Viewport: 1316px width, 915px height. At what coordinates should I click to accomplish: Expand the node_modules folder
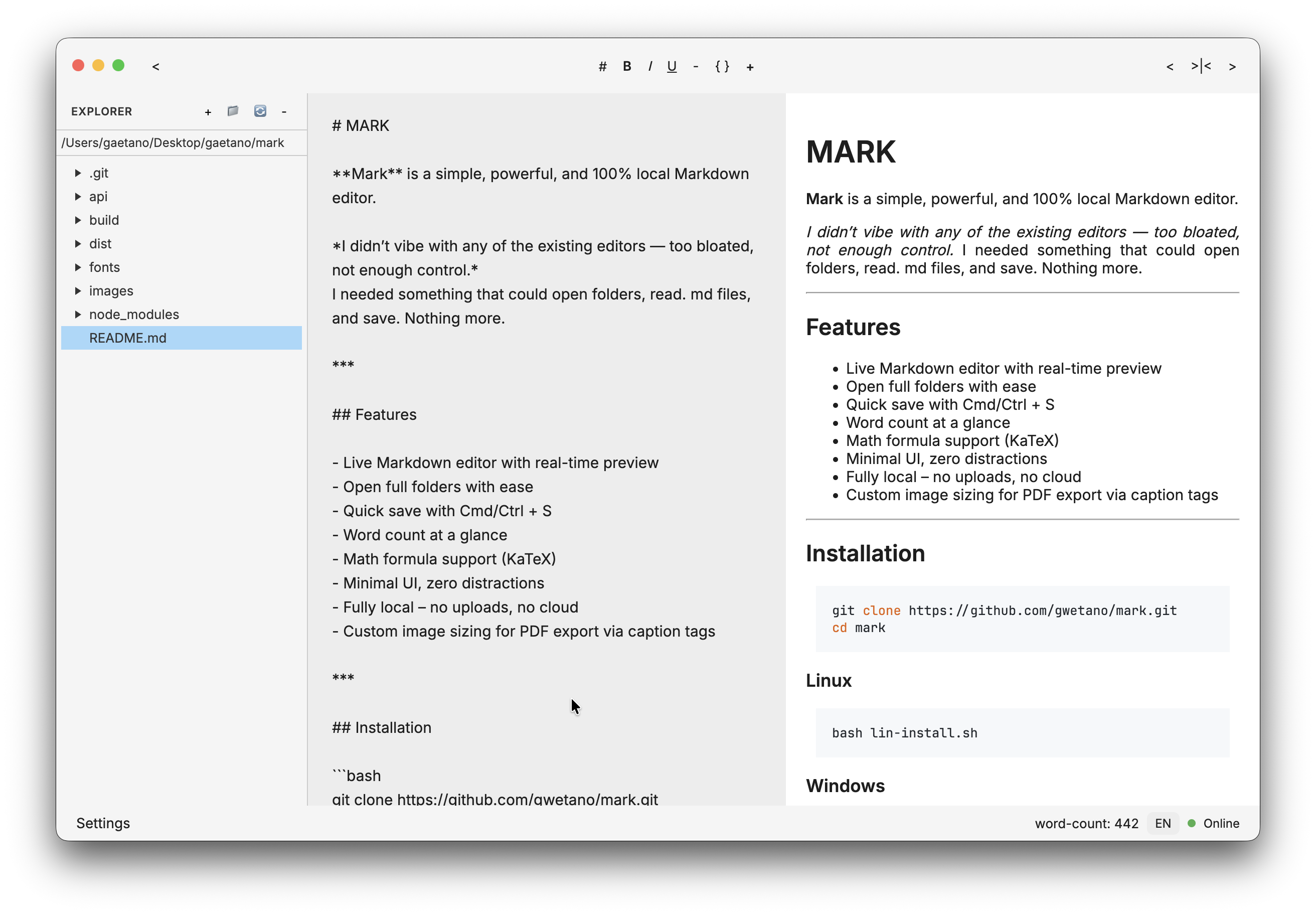point(77,314)
